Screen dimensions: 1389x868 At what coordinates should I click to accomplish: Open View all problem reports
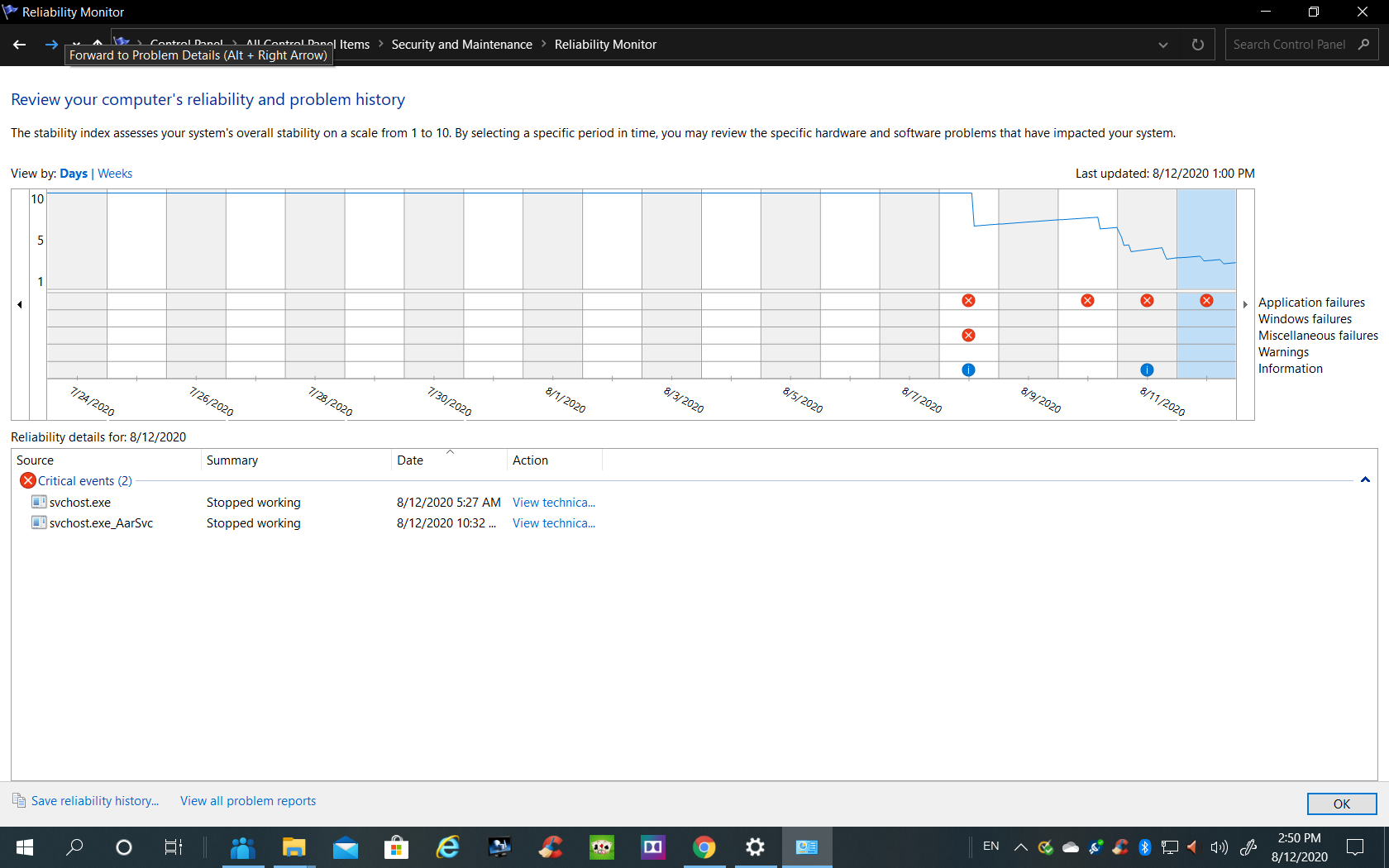tap(248, 801)
